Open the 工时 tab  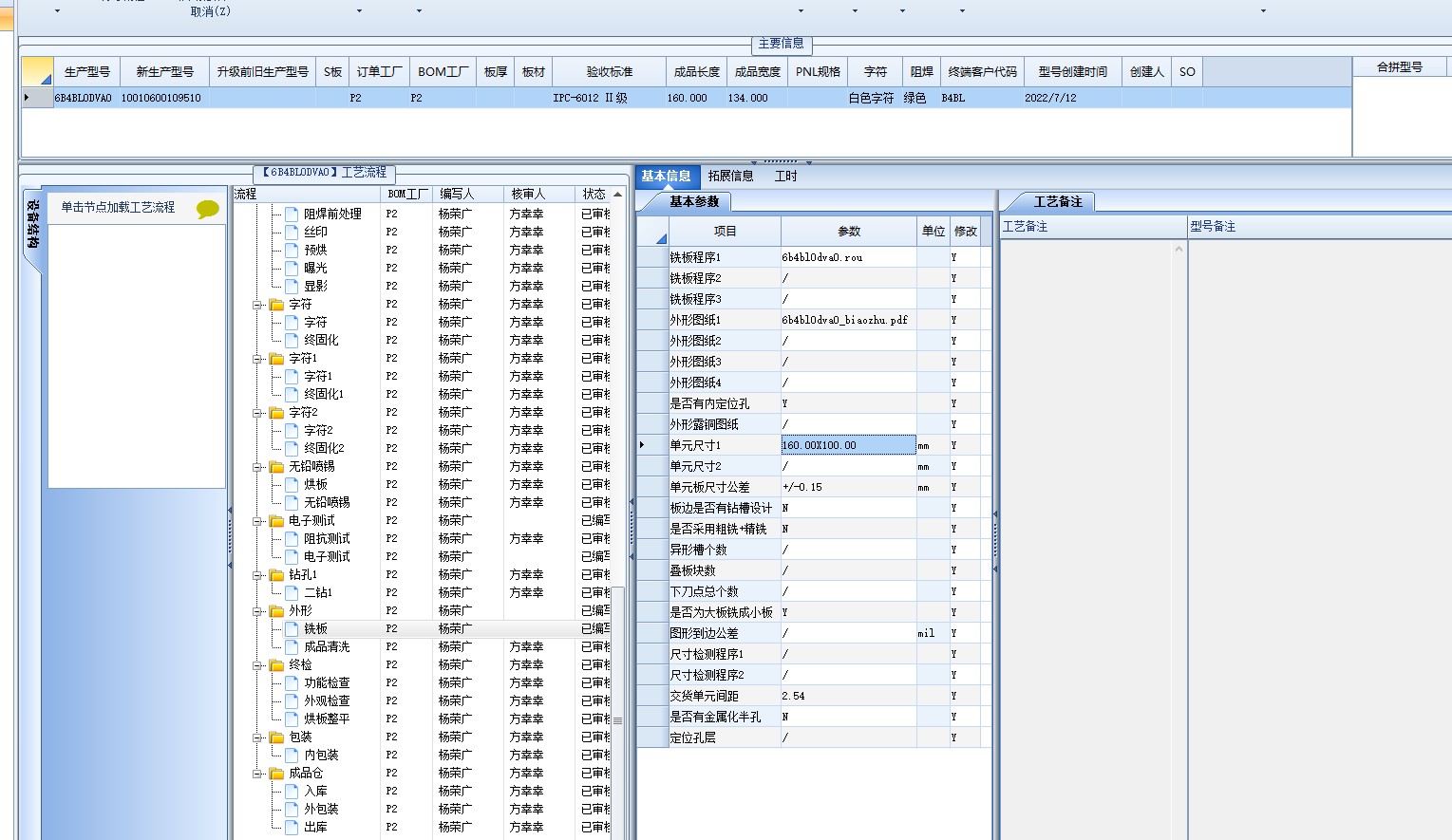pos(786,177)
